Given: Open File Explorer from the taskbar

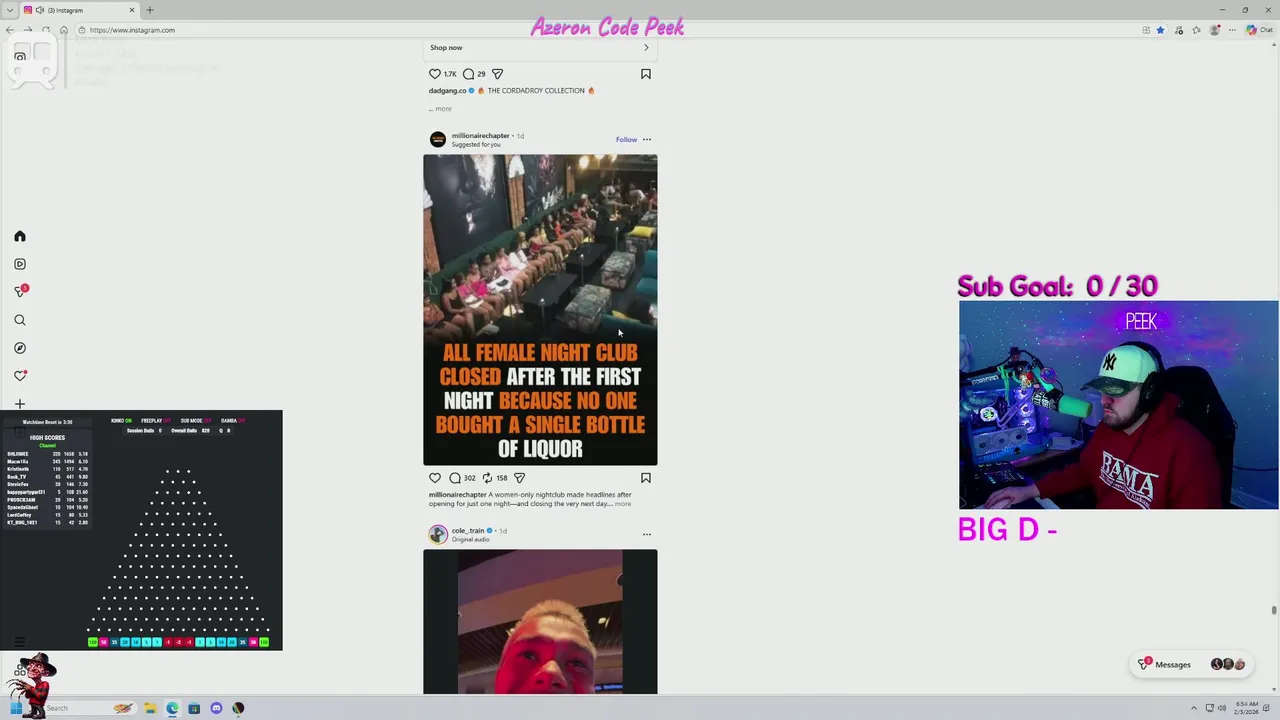Looking at the screenshot, I should coord(150,708).
